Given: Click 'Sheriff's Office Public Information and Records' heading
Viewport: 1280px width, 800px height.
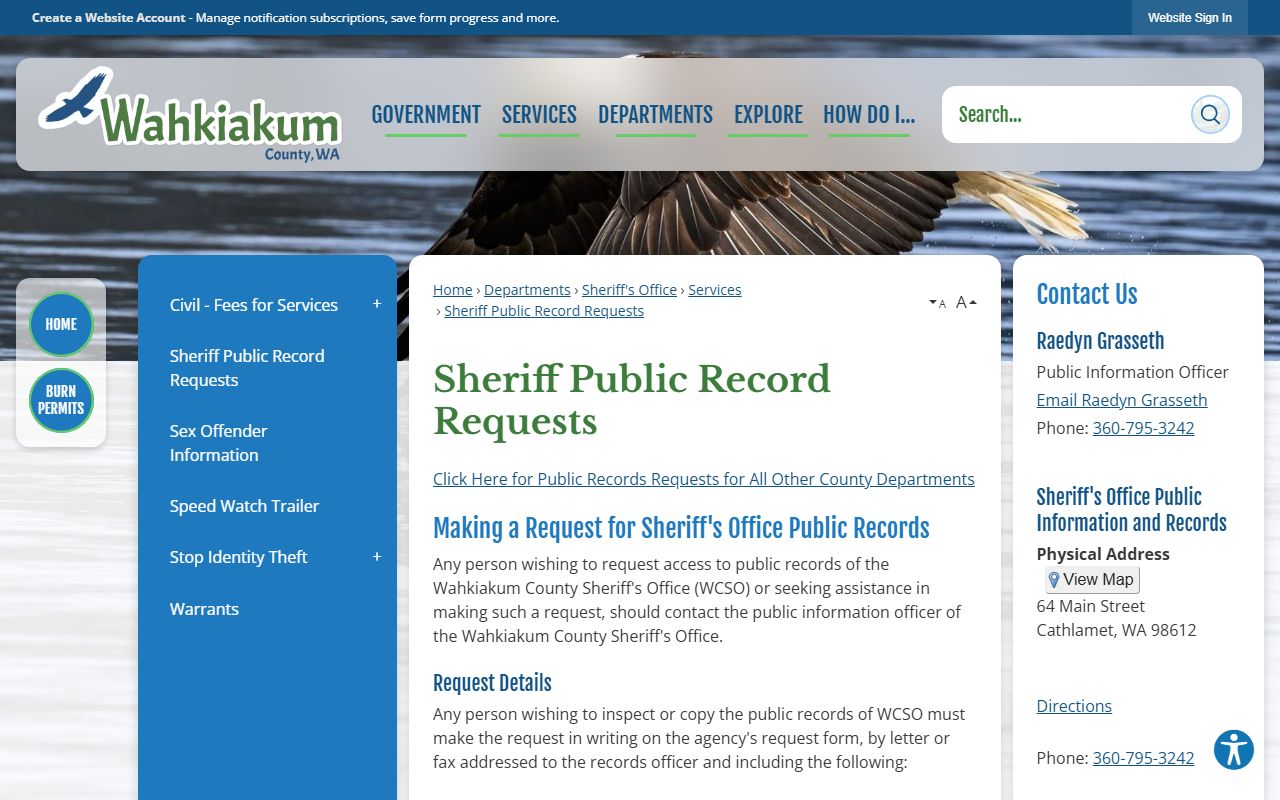Looking at the screenshot, I should click(1131, 510).
